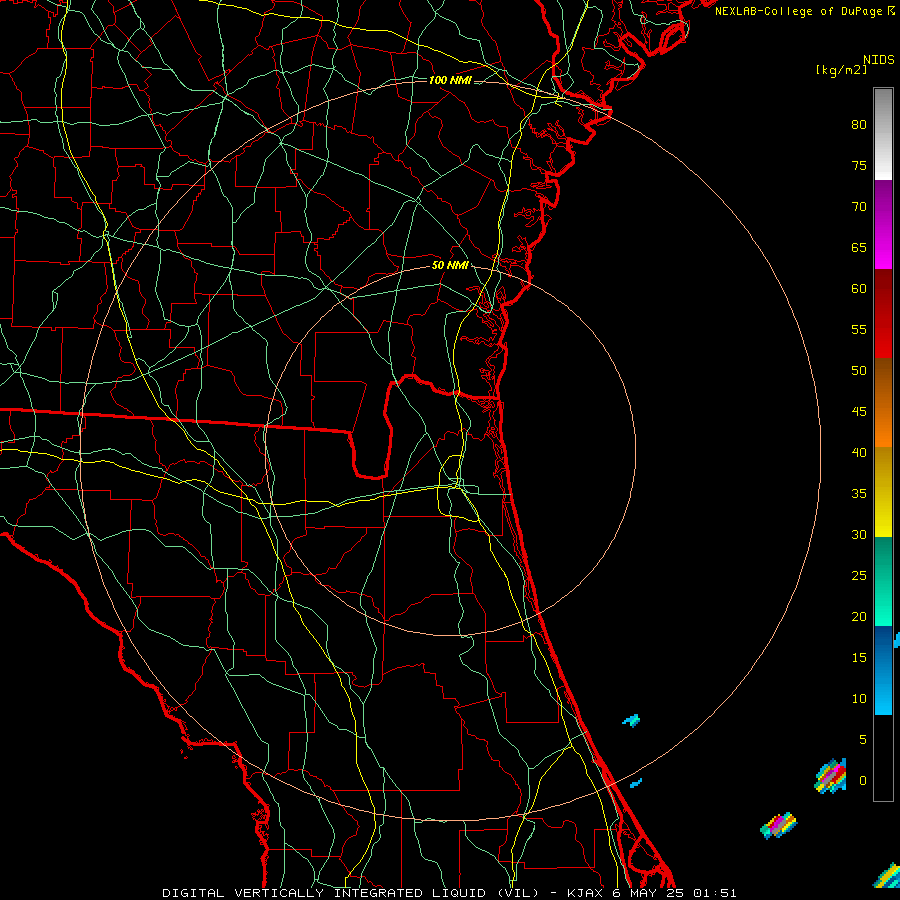Image resolution: width=900 pixels, height=900 pixels.
Task: Click the multicolor storm echo beside the scale's 0 label
Action: [831, 776]
